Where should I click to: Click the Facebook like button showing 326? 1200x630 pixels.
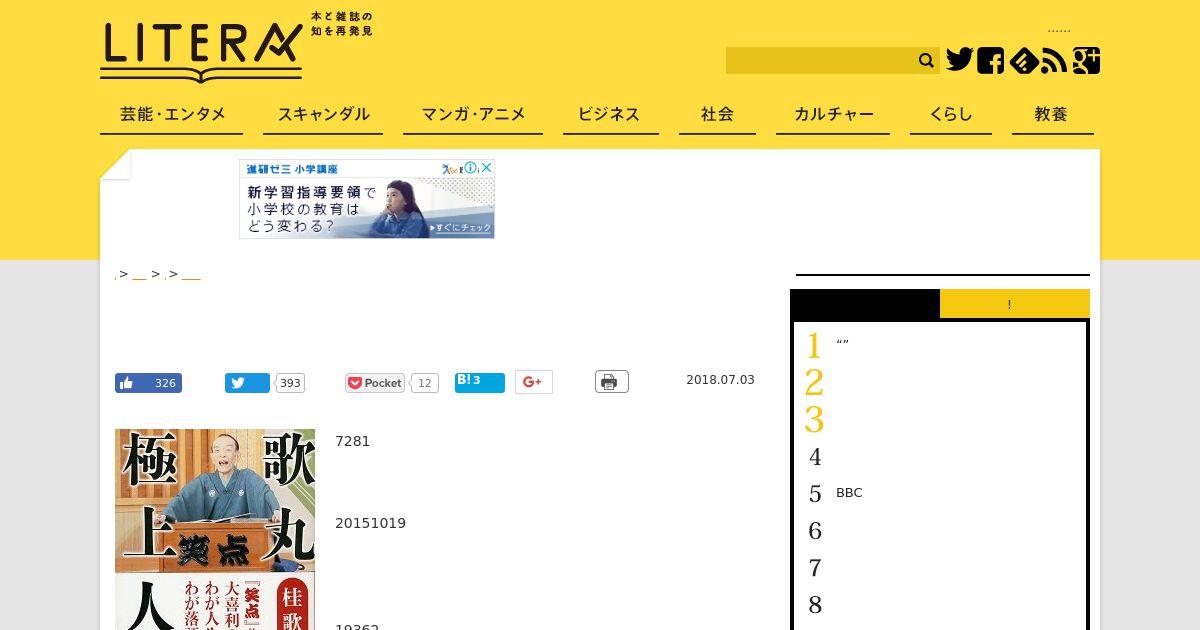(x=148, y=383)
